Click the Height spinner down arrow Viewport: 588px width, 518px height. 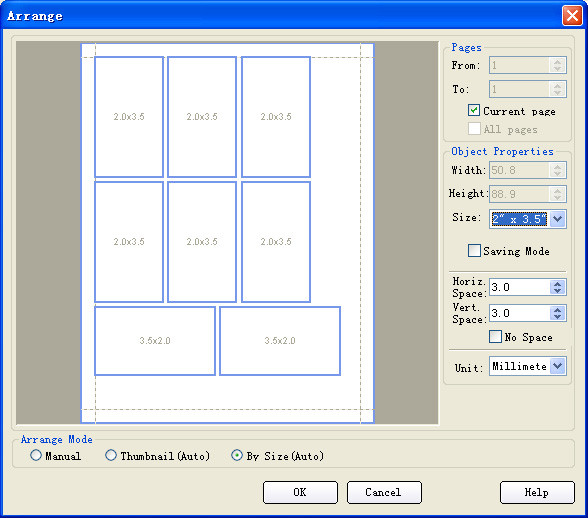(558, 197)
